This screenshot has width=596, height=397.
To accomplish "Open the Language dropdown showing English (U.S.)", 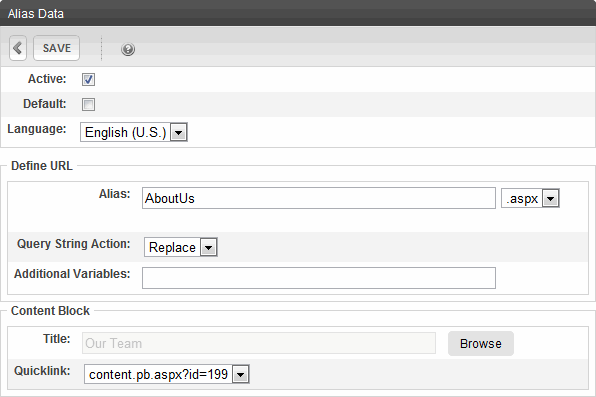I will point(133,132).
